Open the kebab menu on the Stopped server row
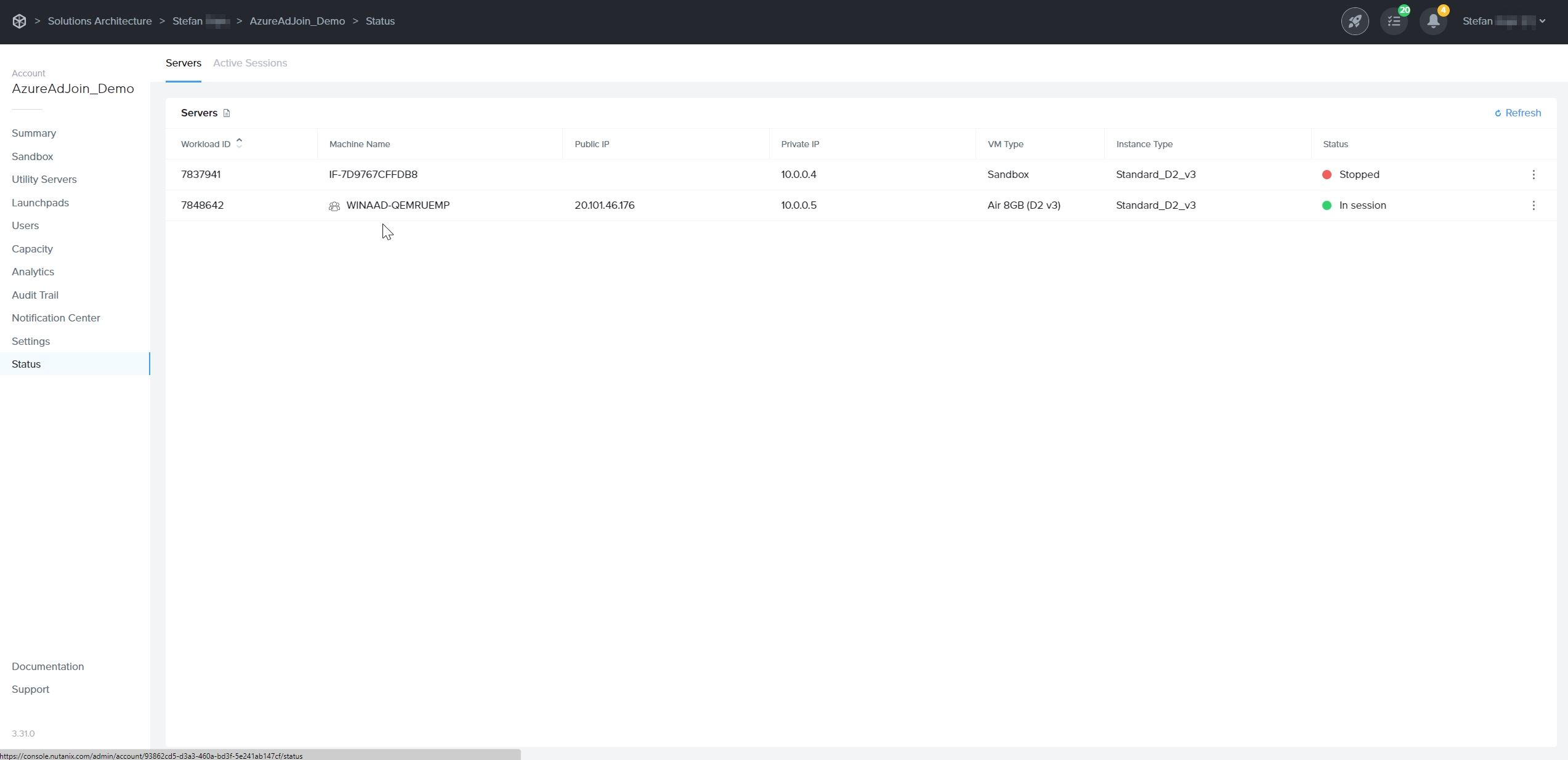Screen dimensions: 1568x760 click(1534, 175)
